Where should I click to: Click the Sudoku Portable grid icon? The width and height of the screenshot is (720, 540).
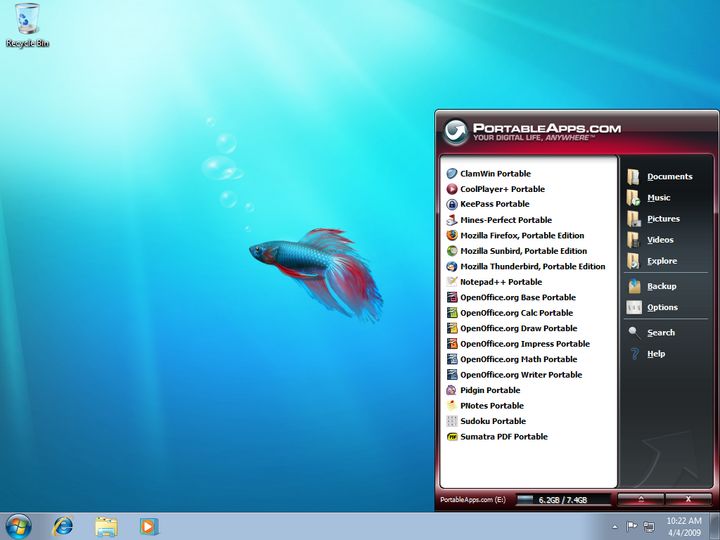tap(452, 421)
